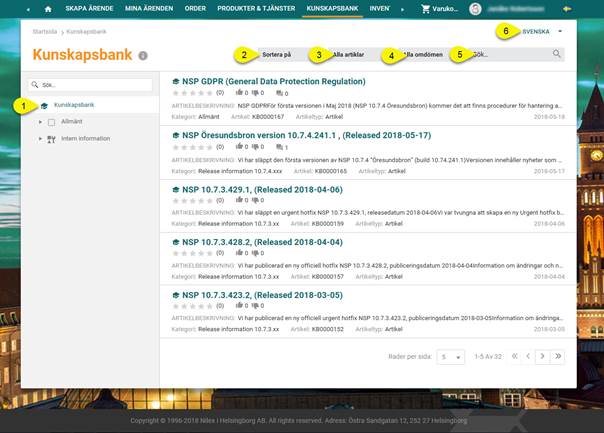Rate NSP 10.7.3.429.1 article with stars
The height and width of the screenshot is (433, 604).
coord(192,201)
